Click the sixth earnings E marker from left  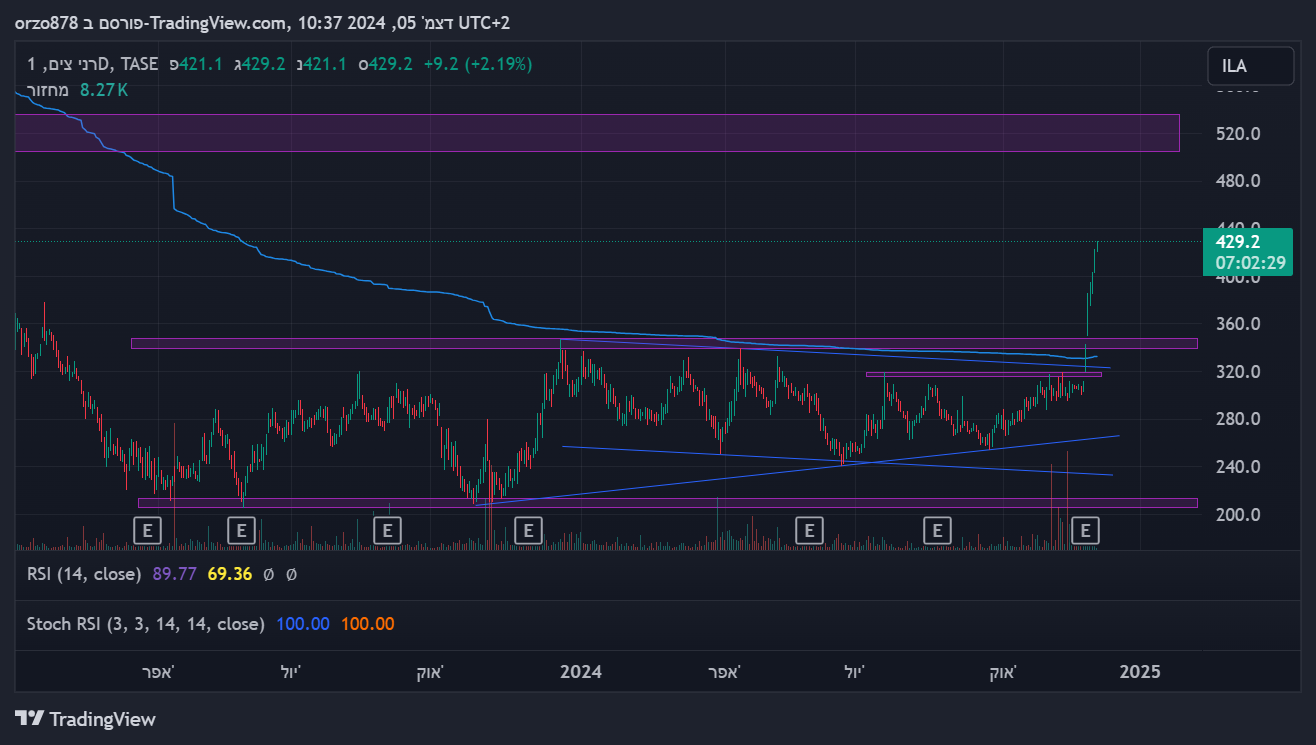click(x=936, y=530)
